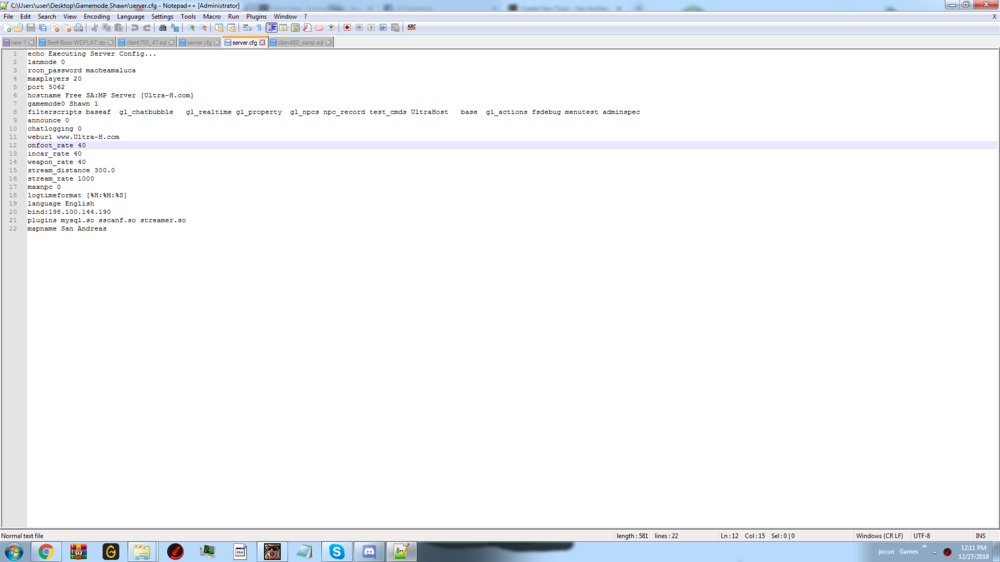Open the File menu
Screen dimensions: 1000x562
coord(8,17)
